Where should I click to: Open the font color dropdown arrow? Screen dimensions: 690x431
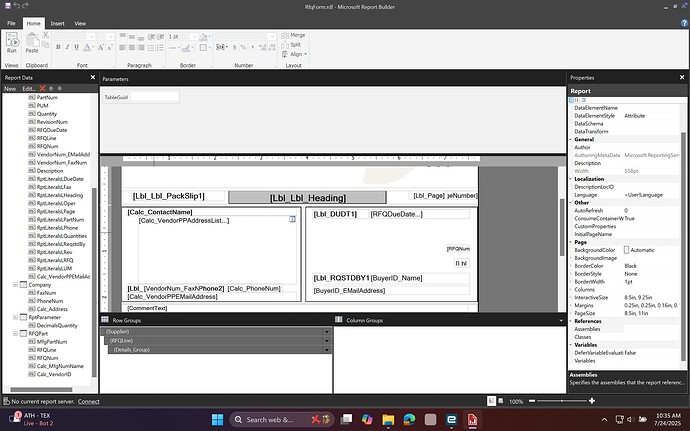[x=93, y=47]
